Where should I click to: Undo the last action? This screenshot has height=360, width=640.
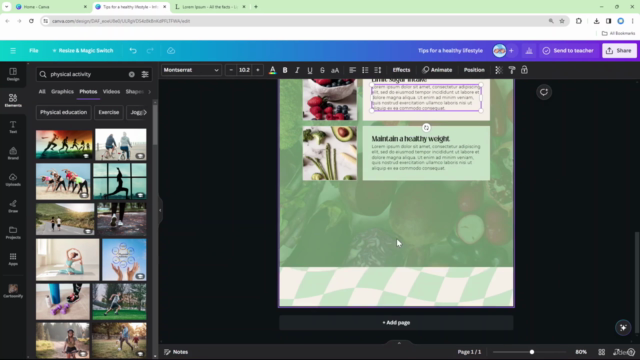pos(133,51)
